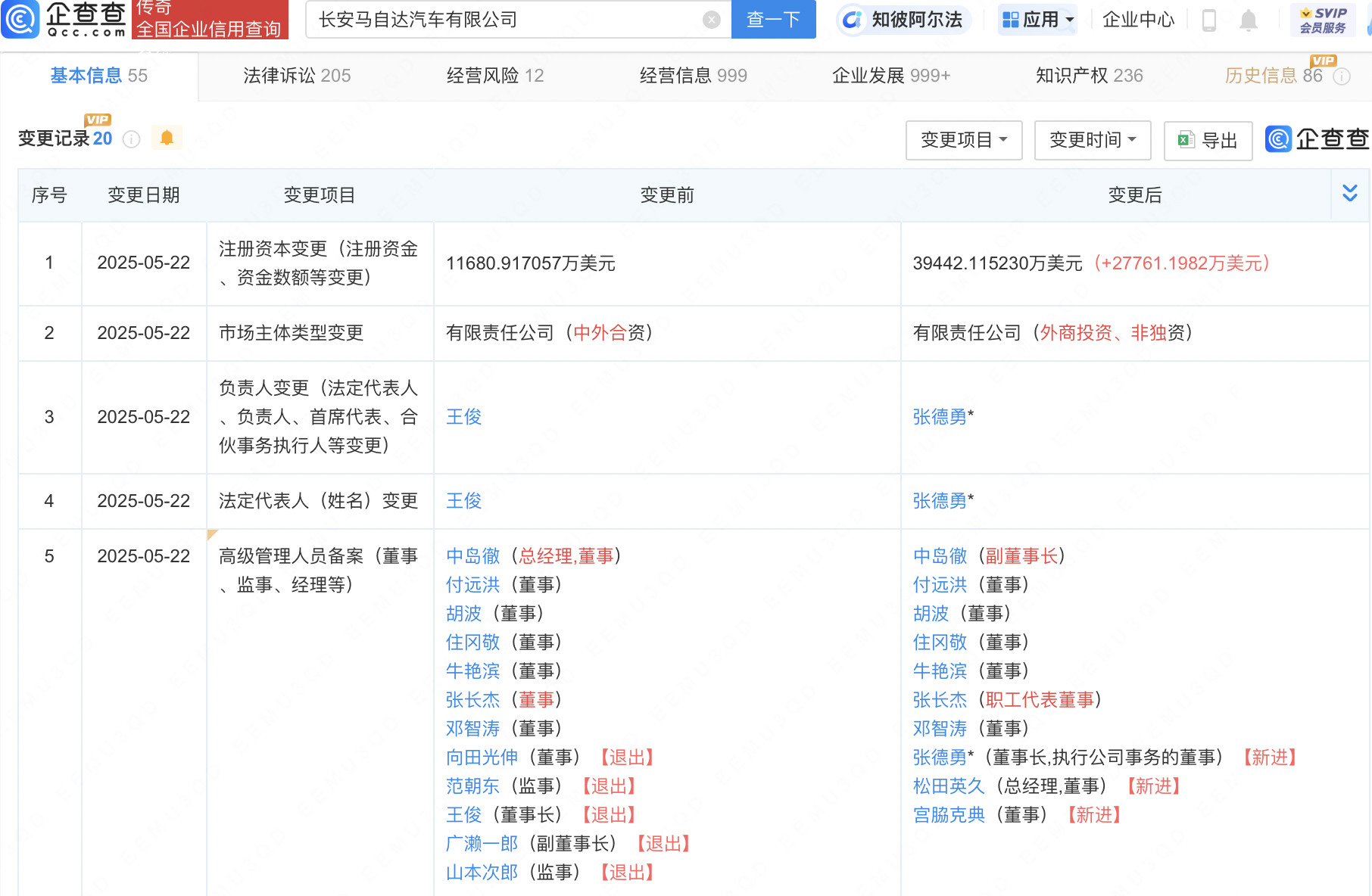Switch to 企业发展 999+ tab
1372x896 pixels.
click(x=891, y=76)
